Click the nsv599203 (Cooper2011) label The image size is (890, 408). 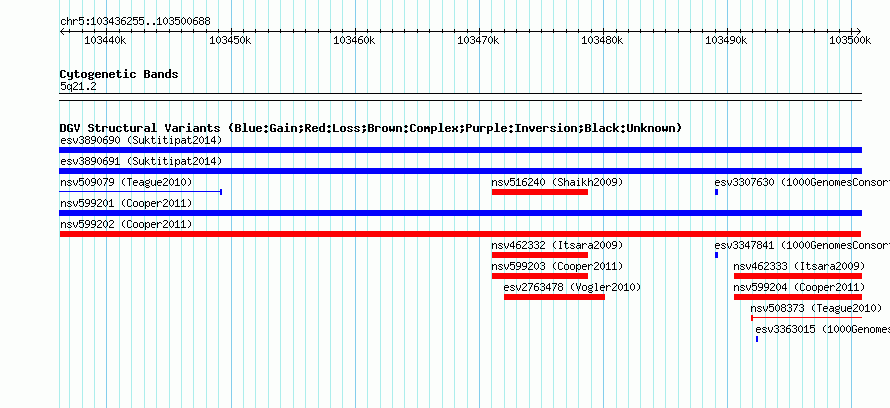[x=557, y=266]
